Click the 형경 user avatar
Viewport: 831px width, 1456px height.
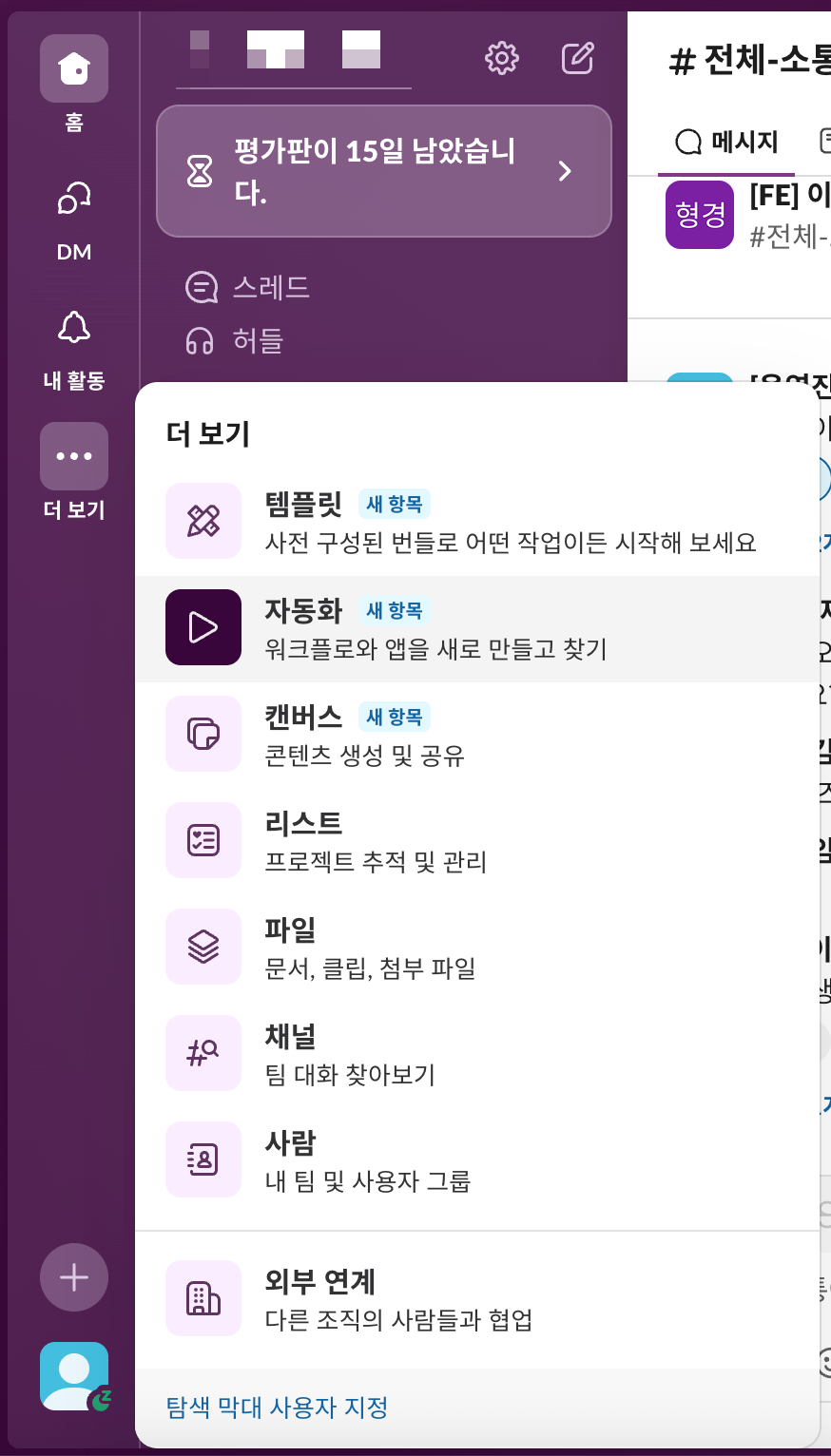coord(700,215)
